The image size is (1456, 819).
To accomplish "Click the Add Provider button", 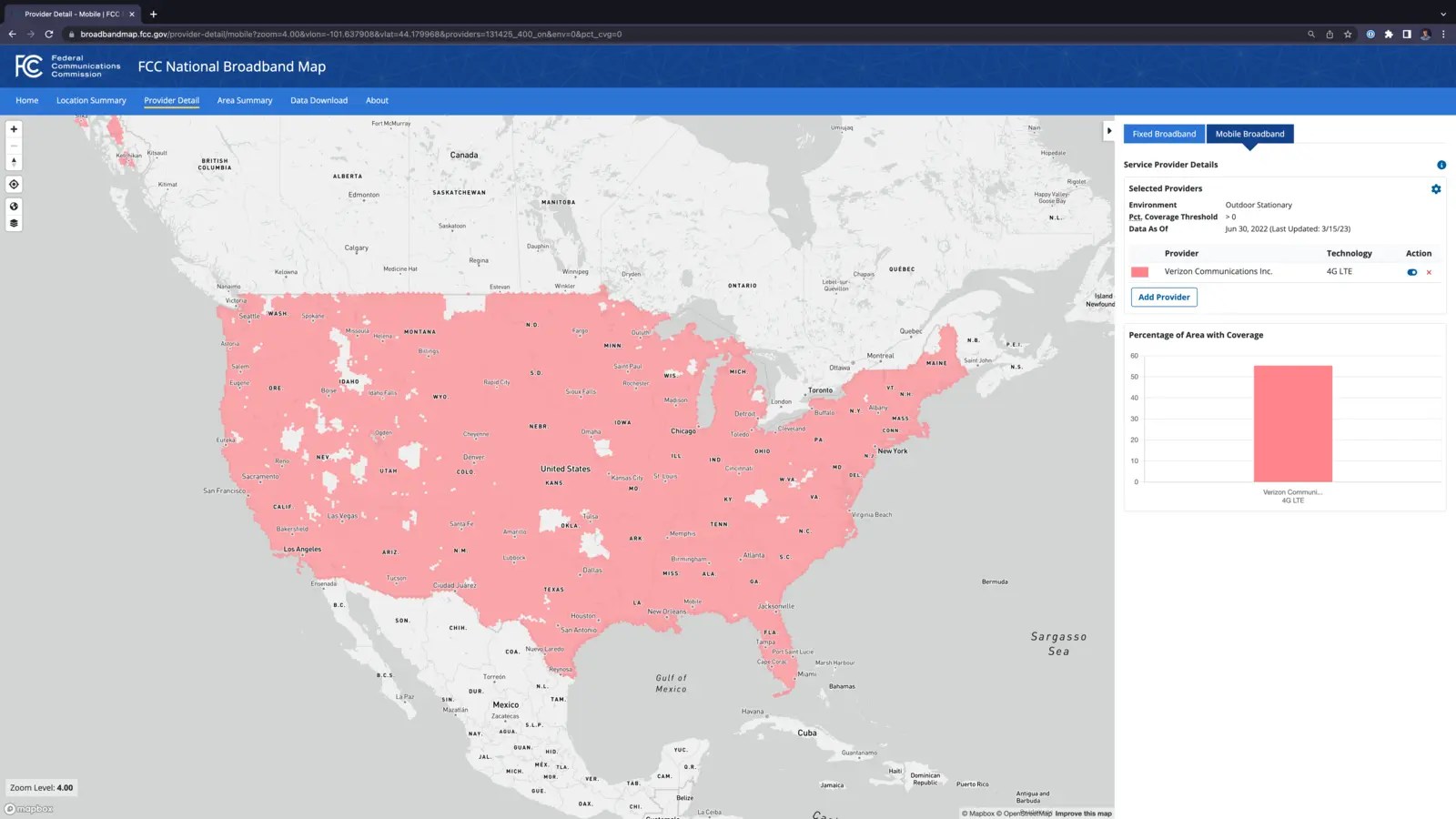I will [x=1163, y=297].
